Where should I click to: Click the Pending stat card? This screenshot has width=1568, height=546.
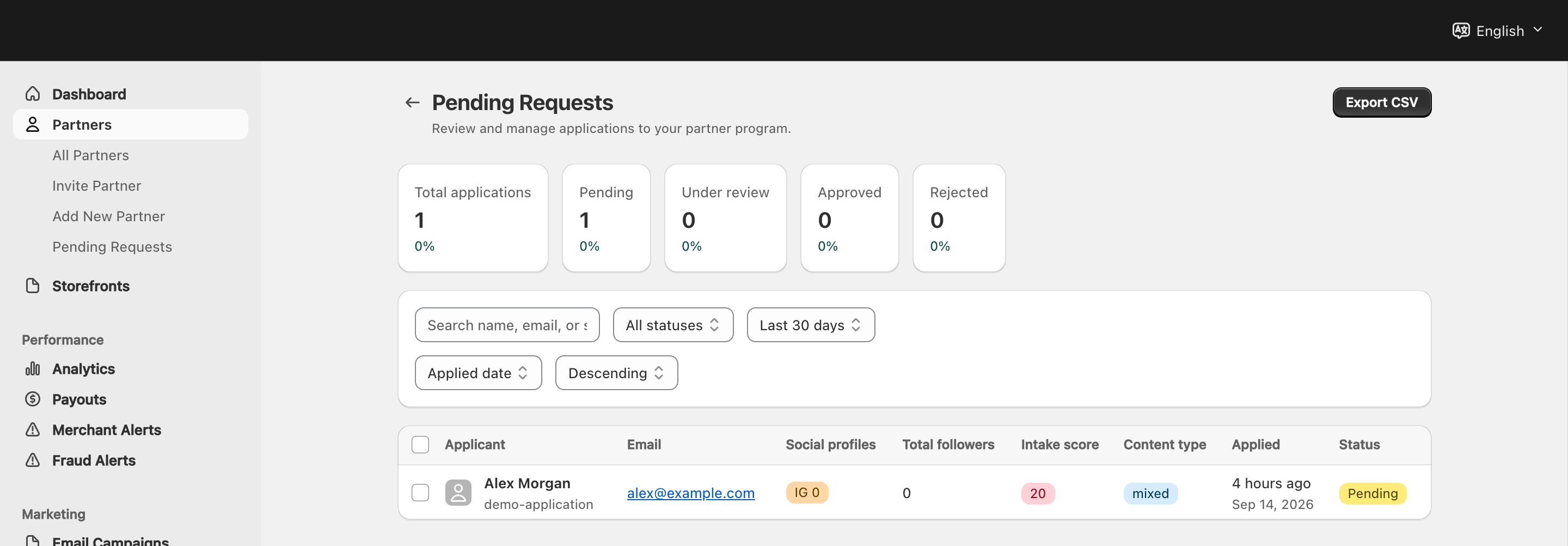[x=607, y=217]
